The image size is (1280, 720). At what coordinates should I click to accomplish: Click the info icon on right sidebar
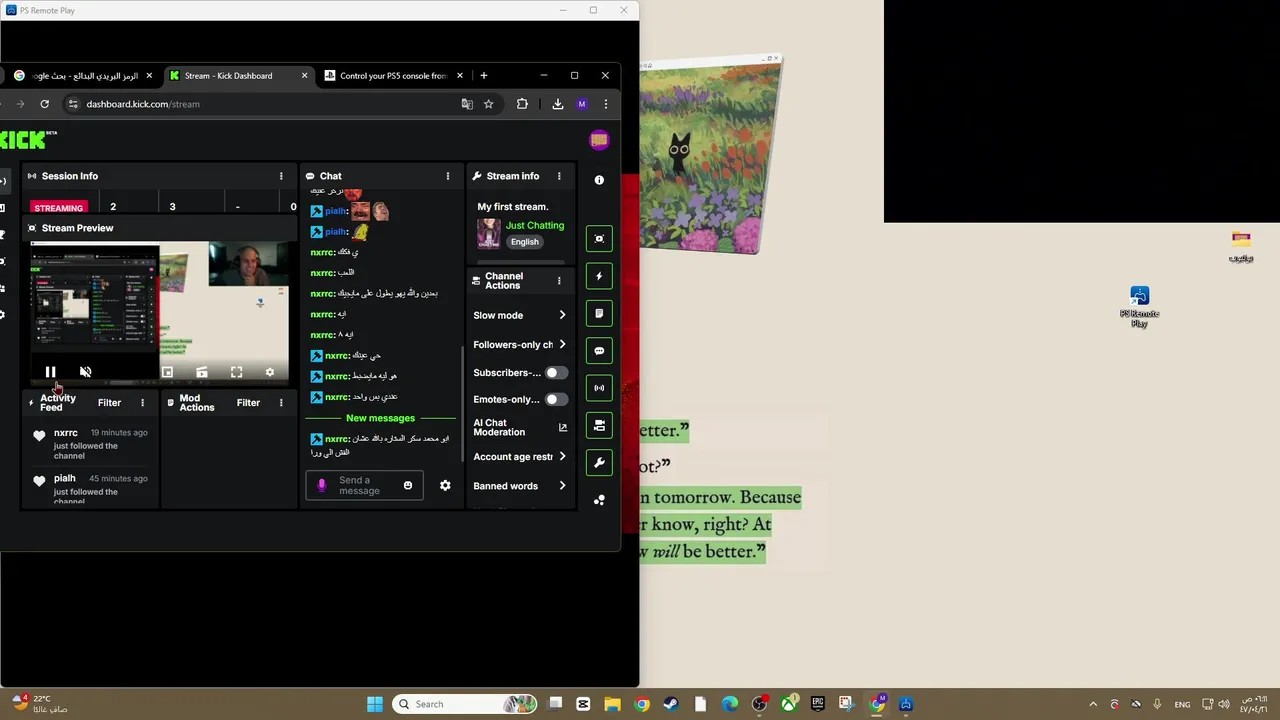[x=599, y=180]
